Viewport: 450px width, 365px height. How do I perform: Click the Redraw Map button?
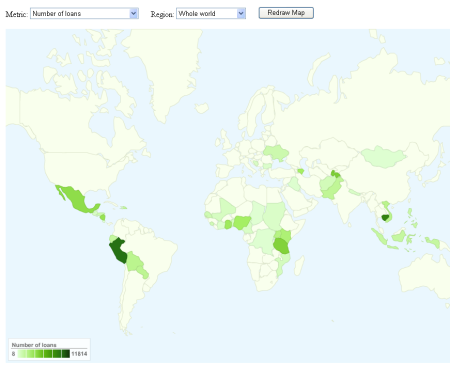[x=286, y=13]
